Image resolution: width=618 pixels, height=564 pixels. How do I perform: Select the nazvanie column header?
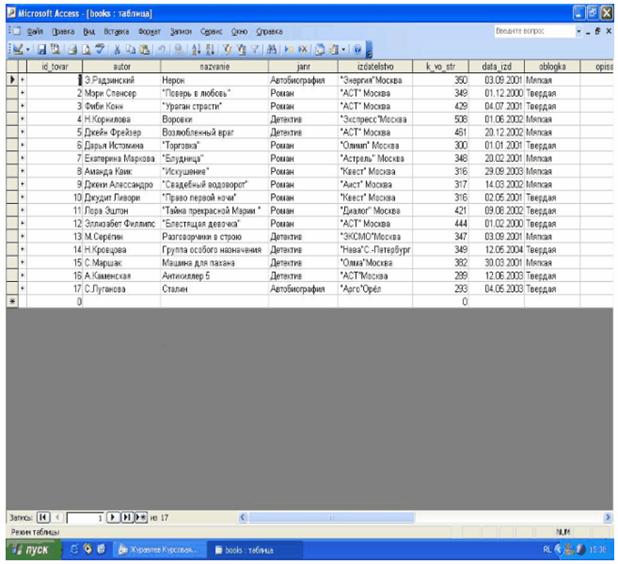214,66
